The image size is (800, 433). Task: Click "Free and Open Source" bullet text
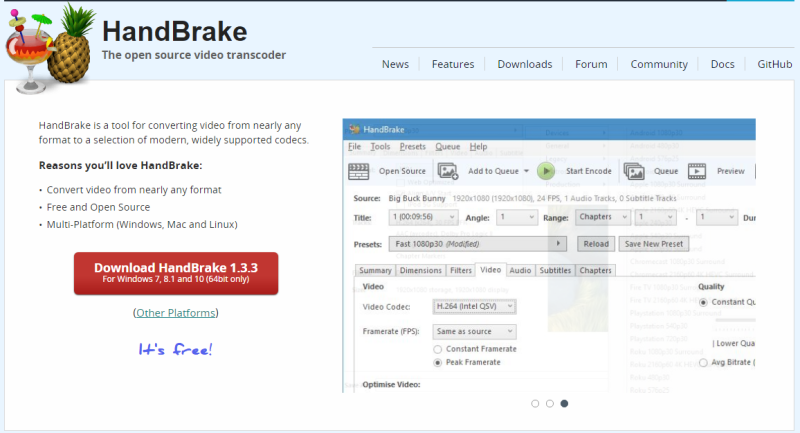coord(98,207)
